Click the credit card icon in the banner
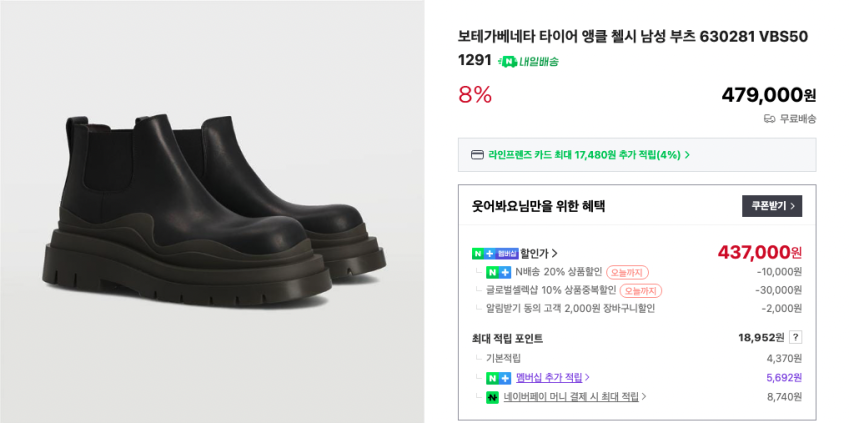 477,155
